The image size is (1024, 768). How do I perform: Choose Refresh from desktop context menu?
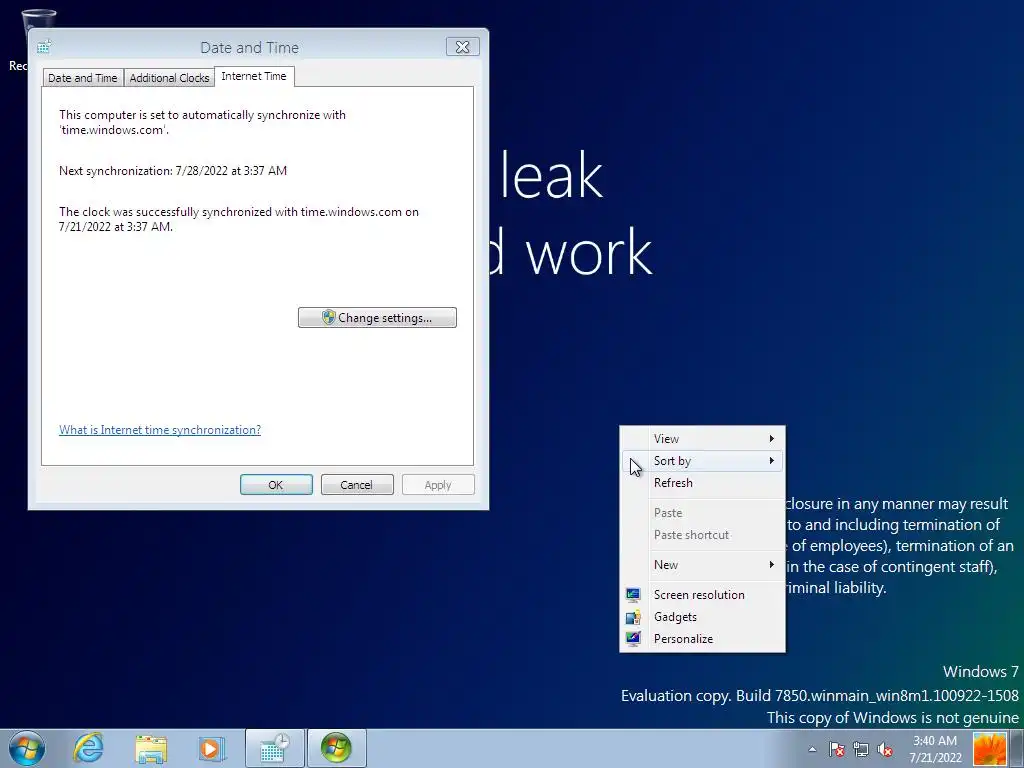pyautogui.click(x=702, y=483)
